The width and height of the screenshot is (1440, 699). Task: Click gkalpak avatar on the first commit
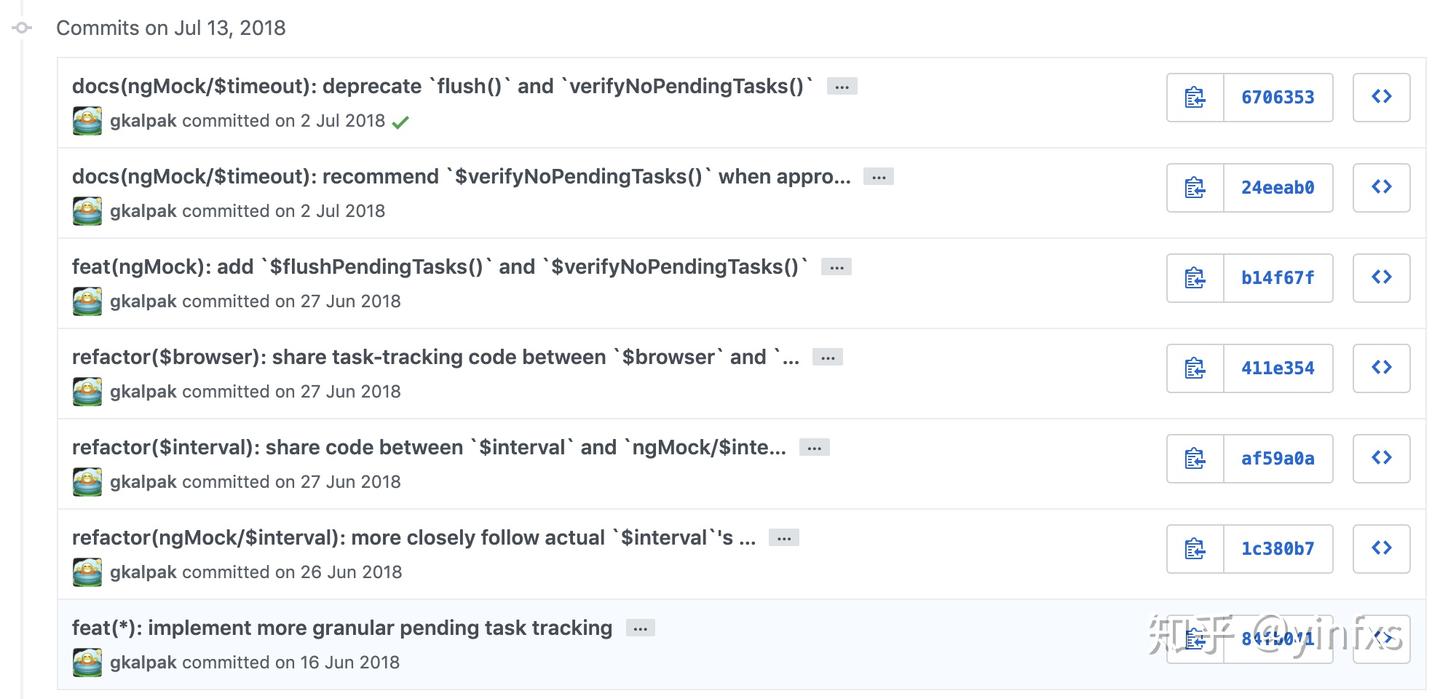tap(87, 121)
